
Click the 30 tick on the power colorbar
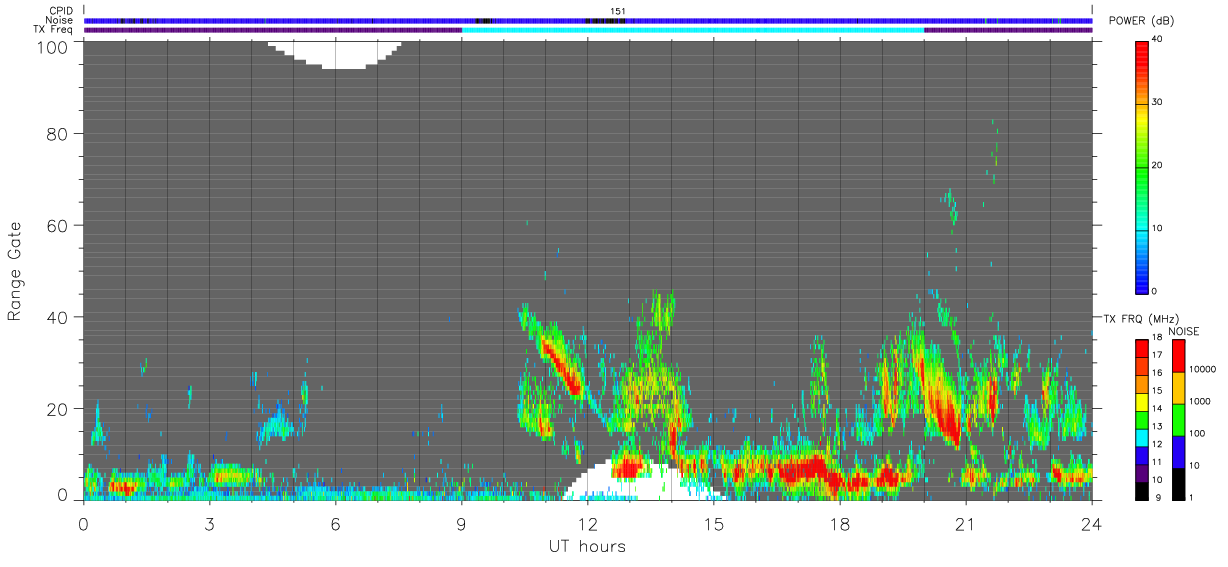coord(1158,102)
